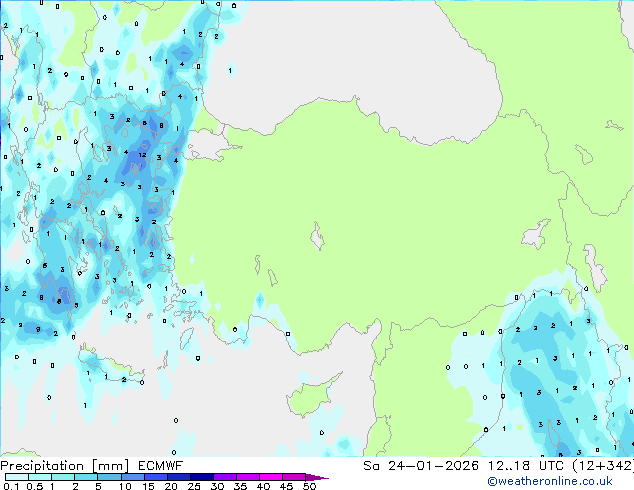
Task: Click the '50' legend scale label
Action: (x=309, y=486)
